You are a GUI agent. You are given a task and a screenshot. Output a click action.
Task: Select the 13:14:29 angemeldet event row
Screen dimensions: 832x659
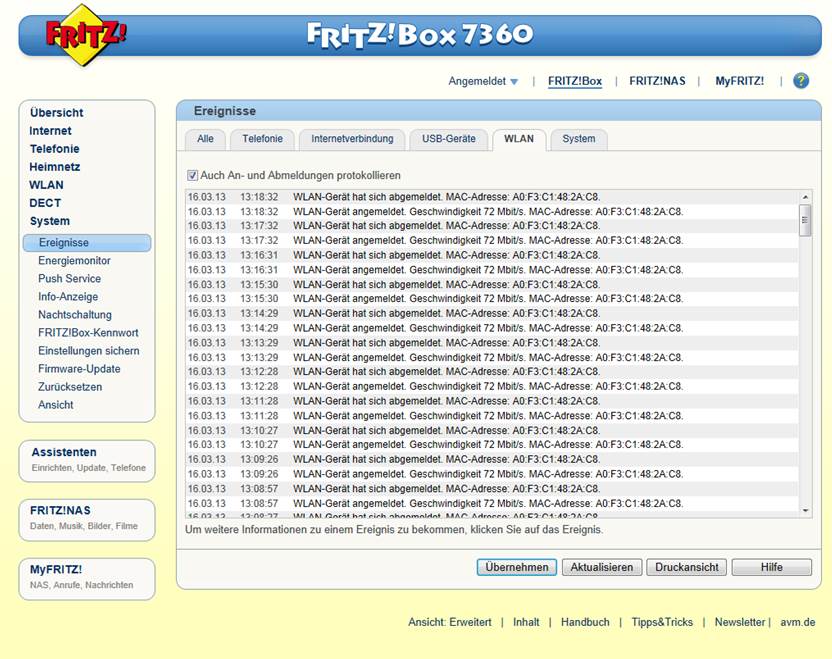(x=492, y=328)
